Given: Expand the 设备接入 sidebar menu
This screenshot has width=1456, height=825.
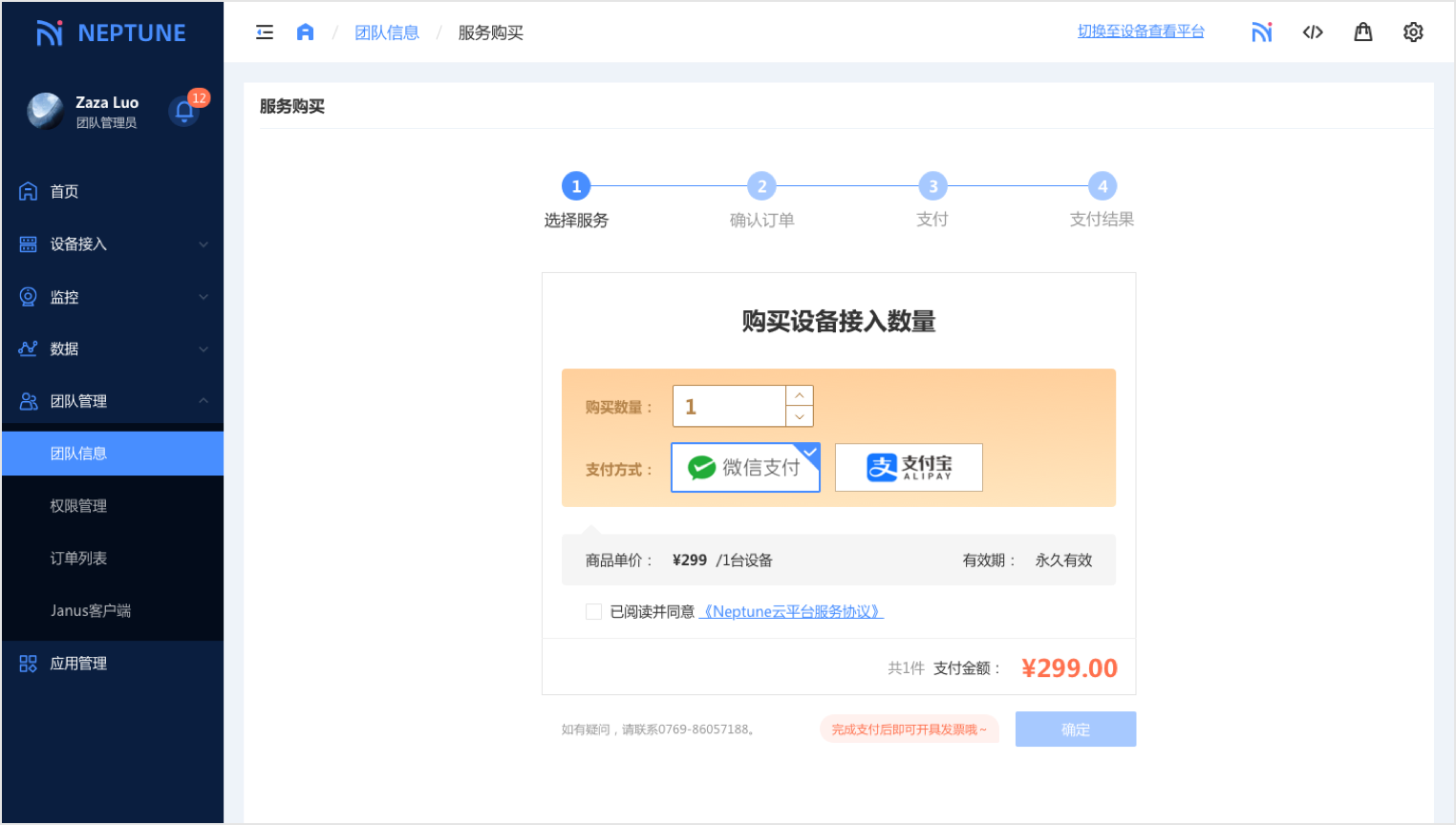Looking at the screenshot, I should 113,244.
